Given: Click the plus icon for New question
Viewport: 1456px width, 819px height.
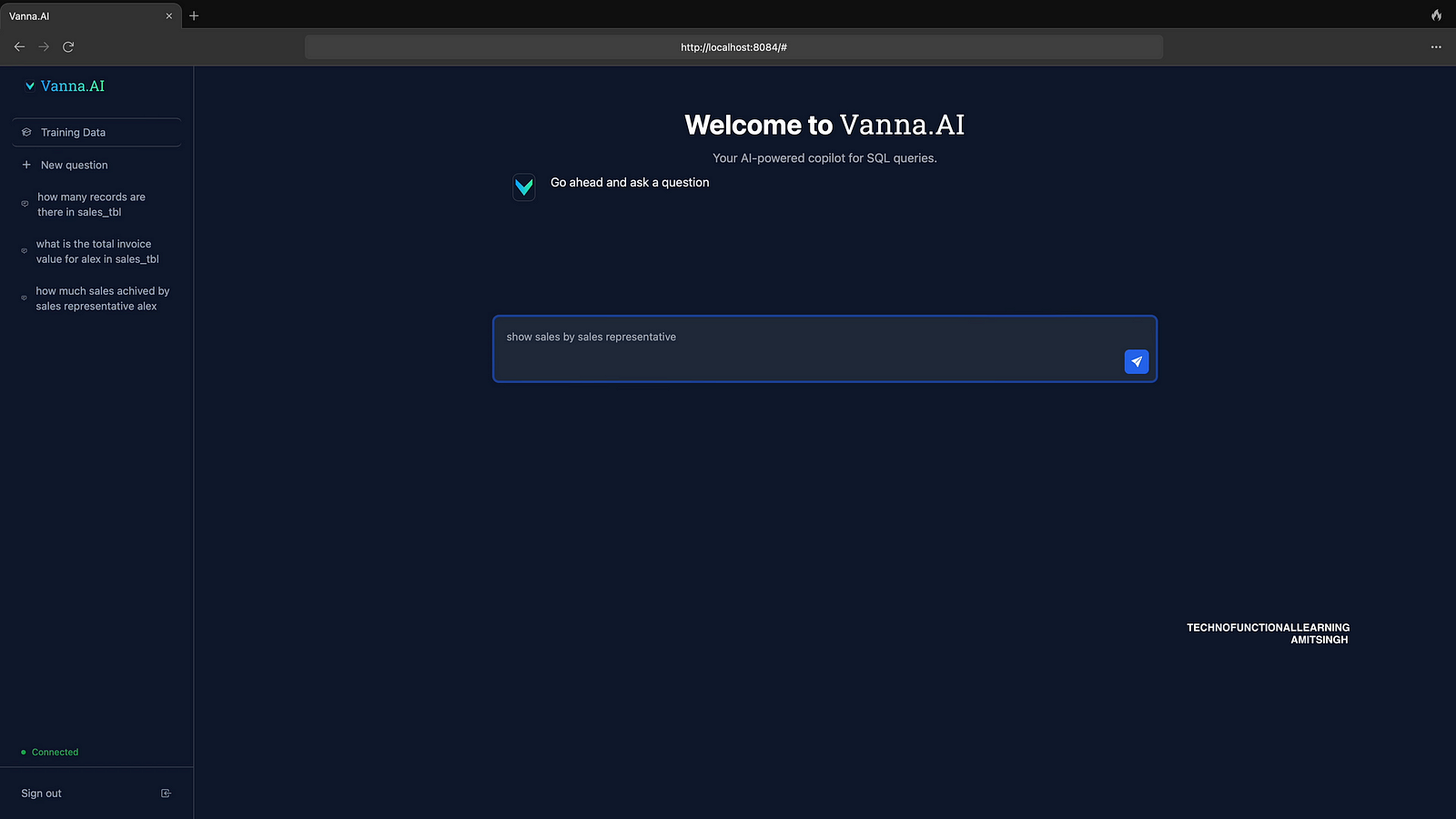Looking at the screenshot, I should (x=26, y=165).
